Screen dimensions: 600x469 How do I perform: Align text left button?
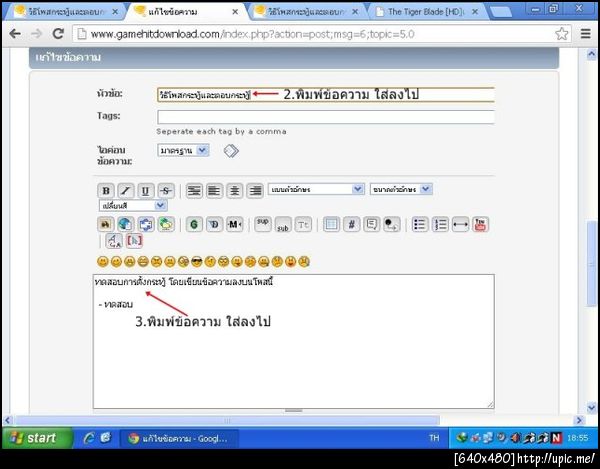tap(214, 191)
